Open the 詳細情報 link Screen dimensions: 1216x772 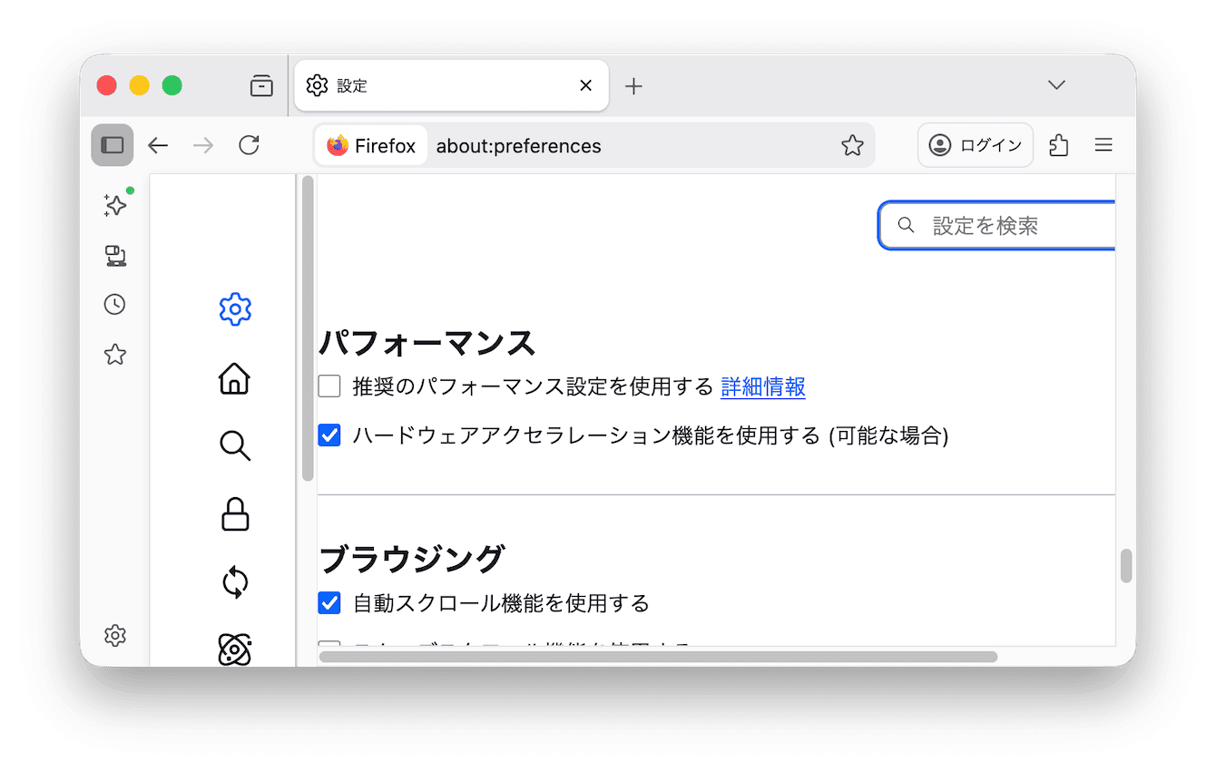coord(763,386)
